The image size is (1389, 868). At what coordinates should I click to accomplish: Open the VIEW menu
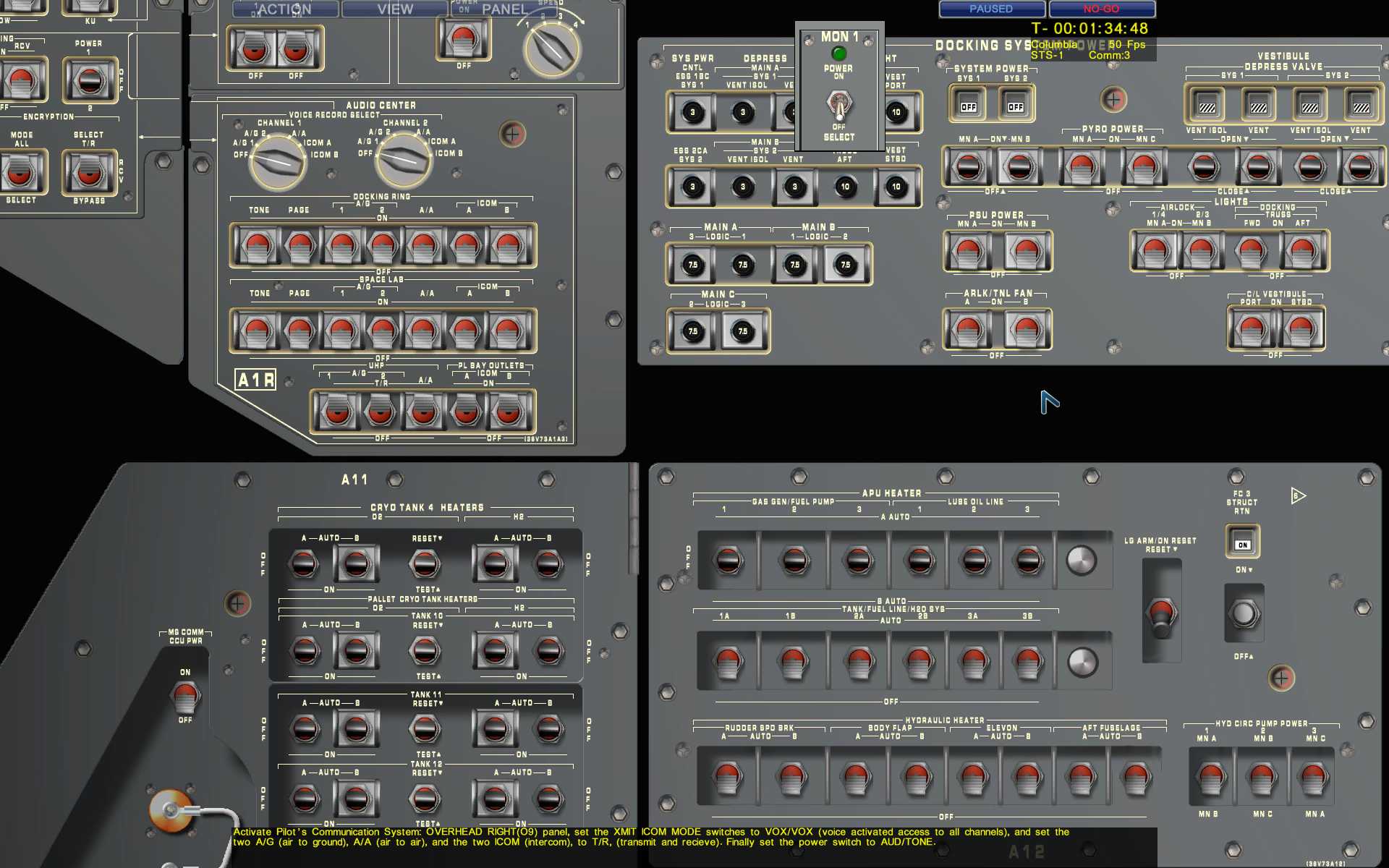click(x=394, y=9)
